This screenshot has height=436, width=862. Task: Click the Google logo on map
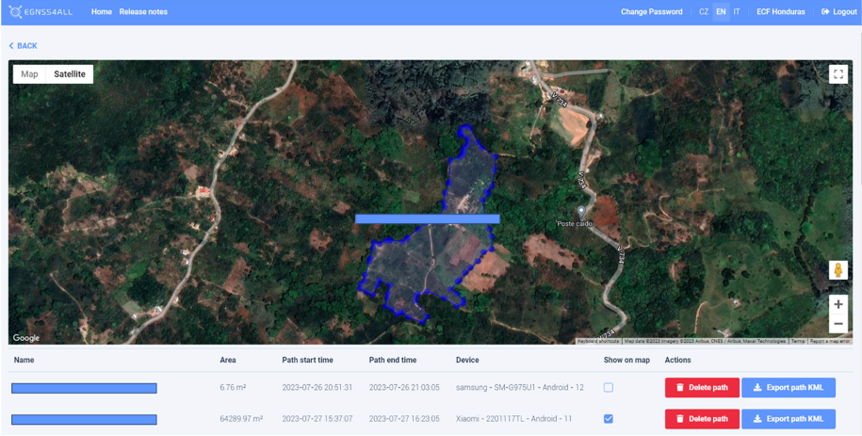coord(26,338)
